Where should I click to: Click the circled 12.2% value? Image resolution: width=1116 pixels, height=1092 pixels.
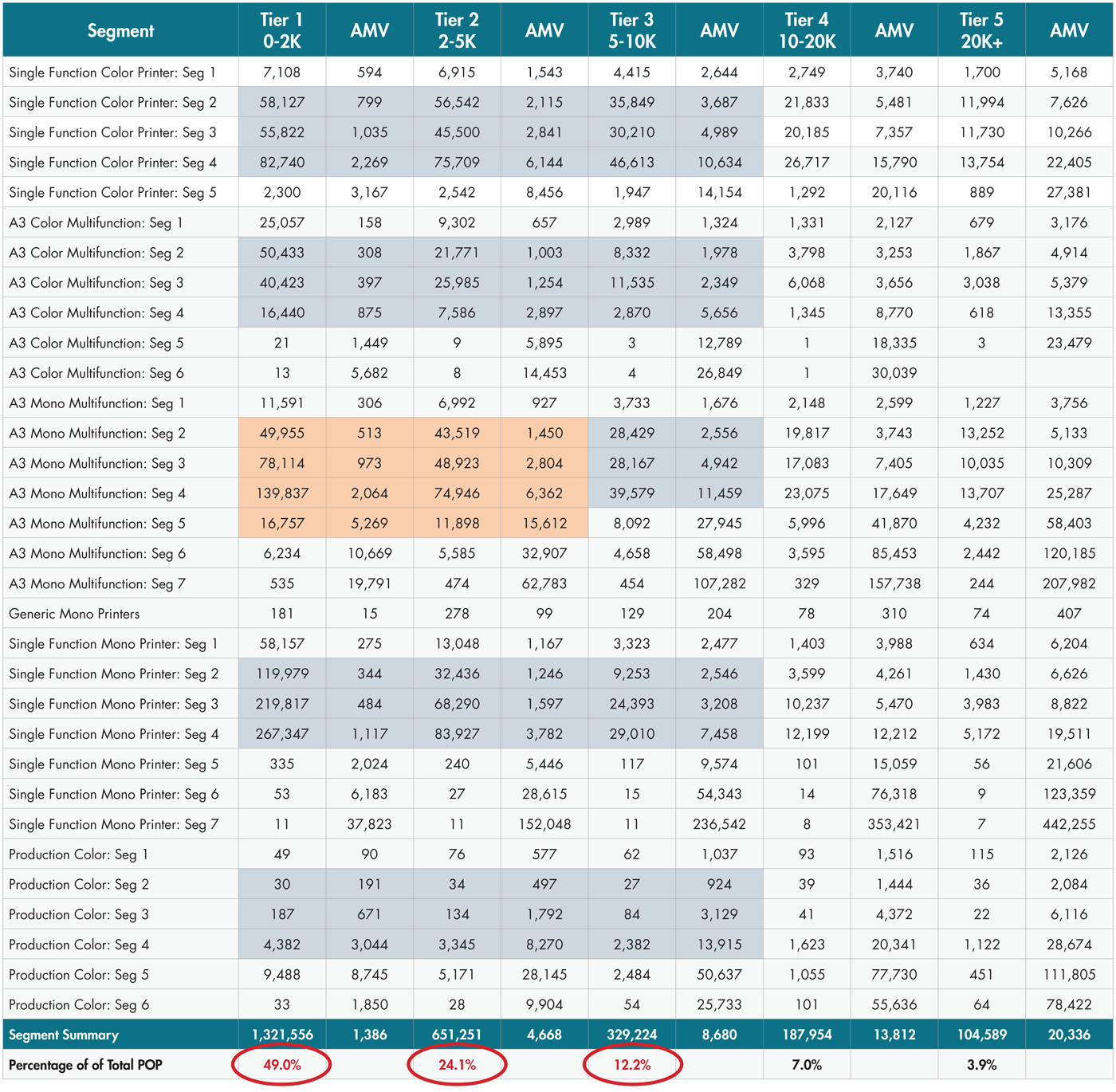[x=632, y=1065]
